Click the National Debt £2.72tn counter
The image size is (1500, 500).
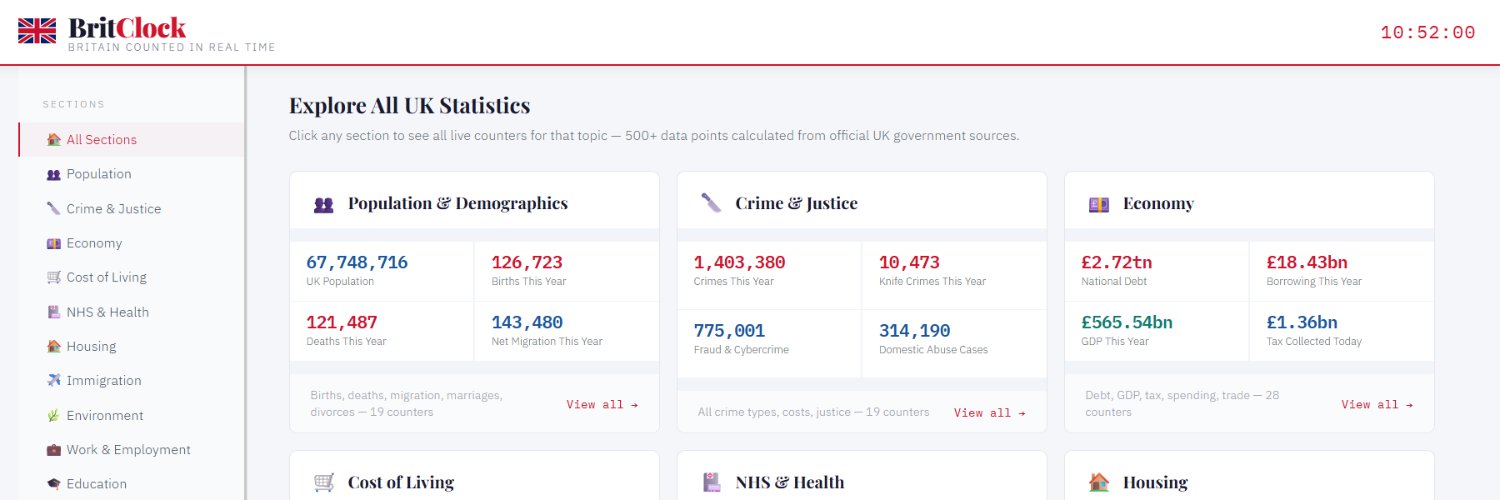1117,263
